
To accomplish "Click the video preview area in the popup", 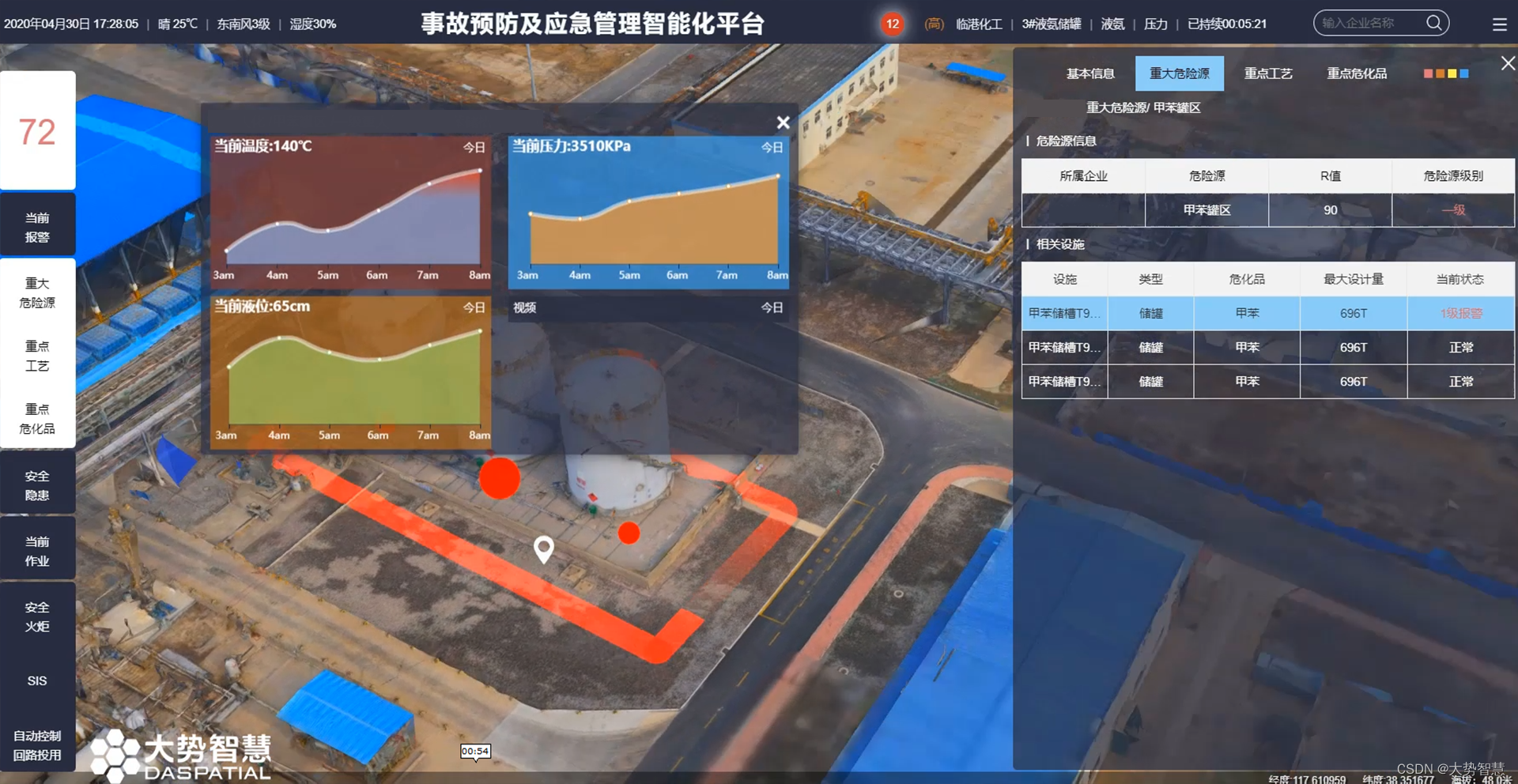I will 648,385.
